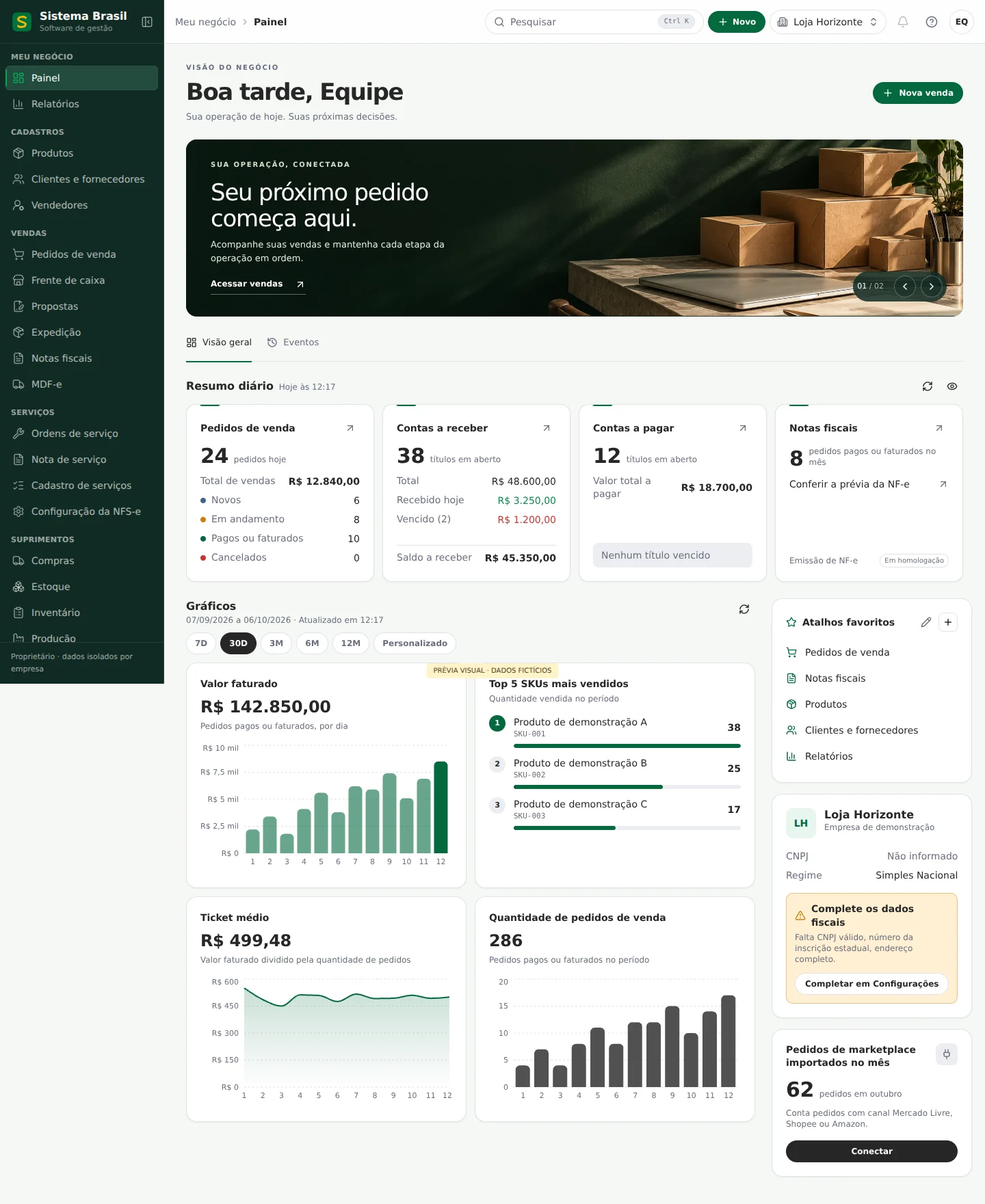This screenshot has height=1204, width=985.
Task: Open notifications bell
Action: tap(903, 22)
